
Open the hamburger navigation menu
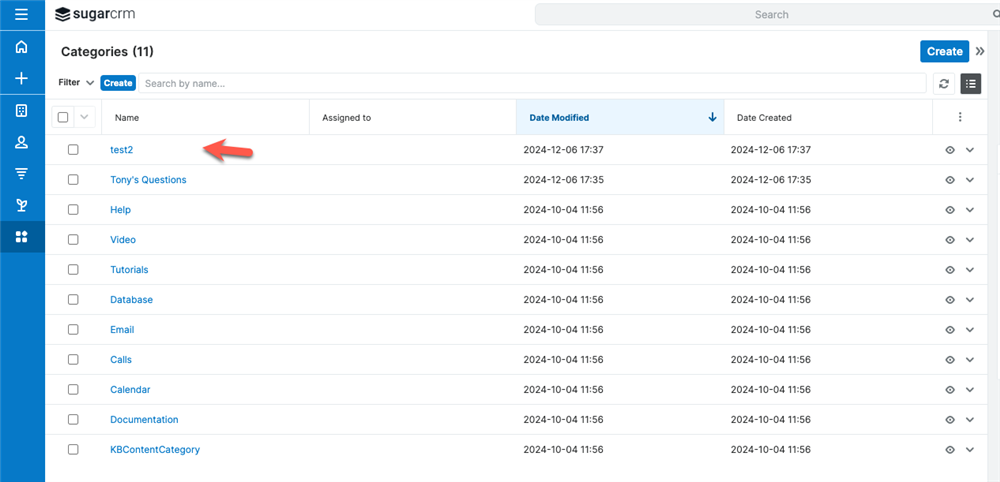[22, 15]
